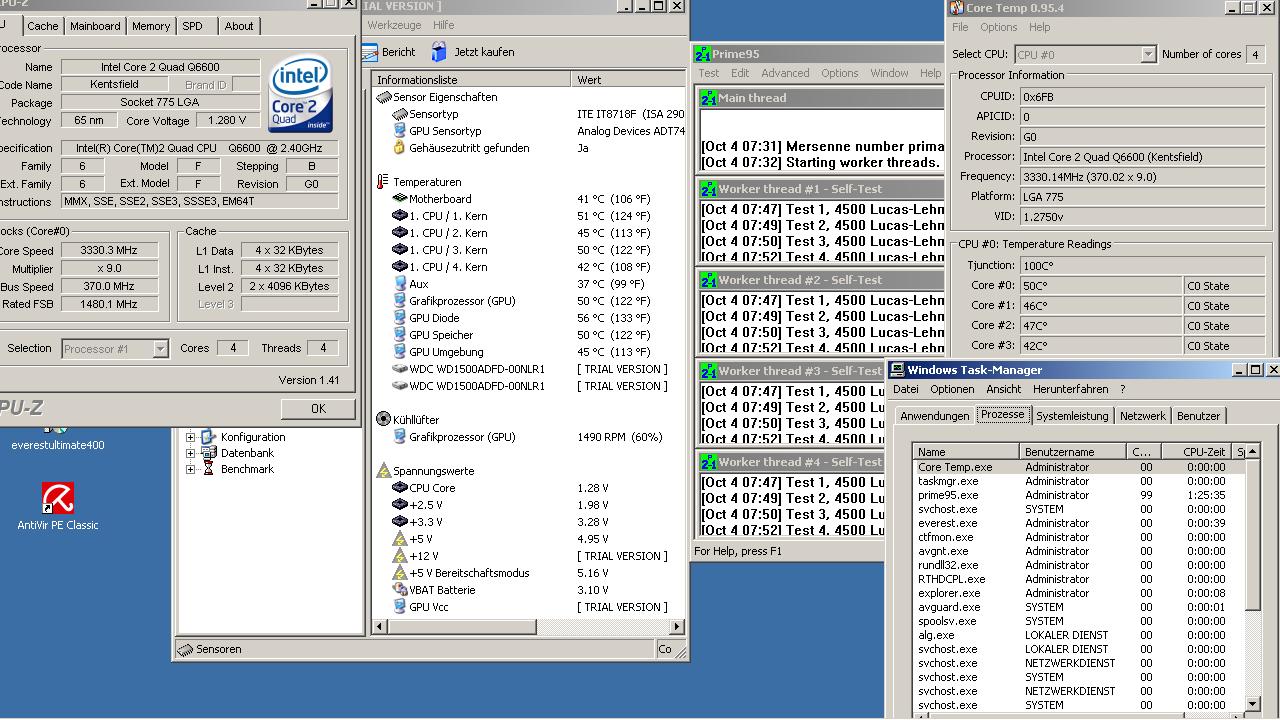Switch to Anwendungen tab in Task-Manager
The width and height of the screenshot is (1280, 720).
click(x=935, y=416)
